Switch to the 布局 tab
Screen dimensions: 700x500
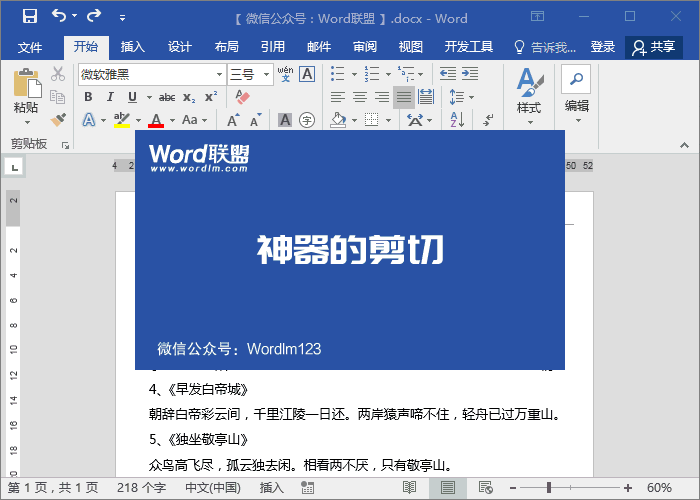point(226,46)
